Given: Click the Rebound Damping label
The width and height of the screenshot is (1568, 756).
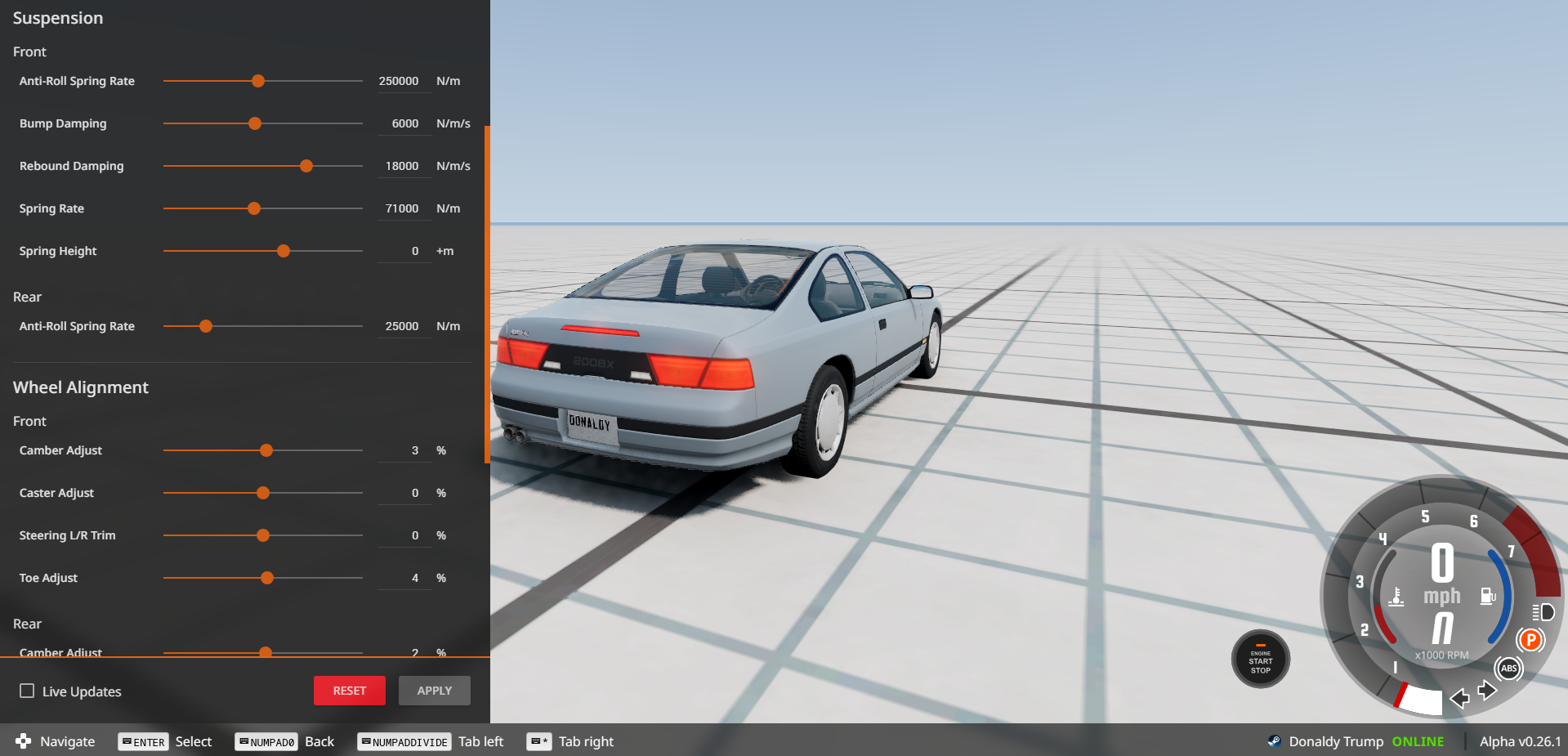Looking at the screenshot, I should tap(72, 166).
